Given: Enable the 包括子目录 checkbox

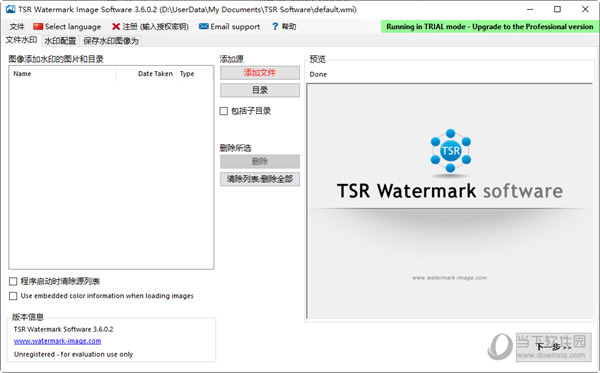Looking at the screenshot, I should point(224,111).
